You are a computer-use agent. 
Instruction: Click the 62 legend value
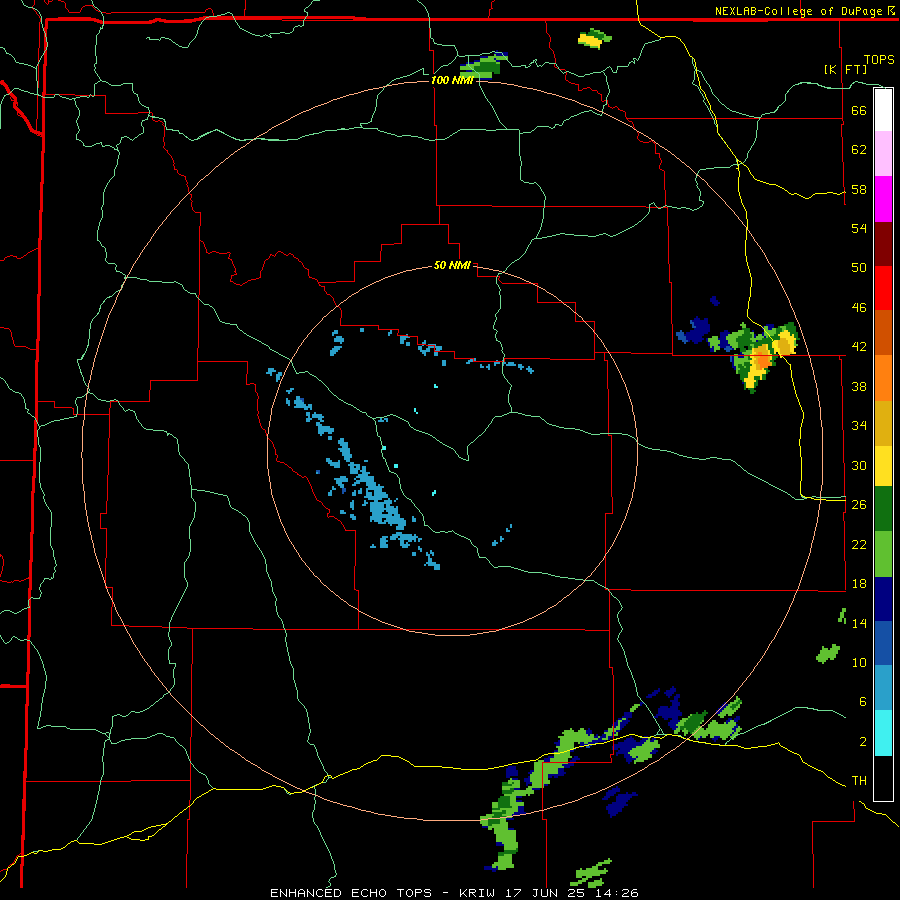859,150
